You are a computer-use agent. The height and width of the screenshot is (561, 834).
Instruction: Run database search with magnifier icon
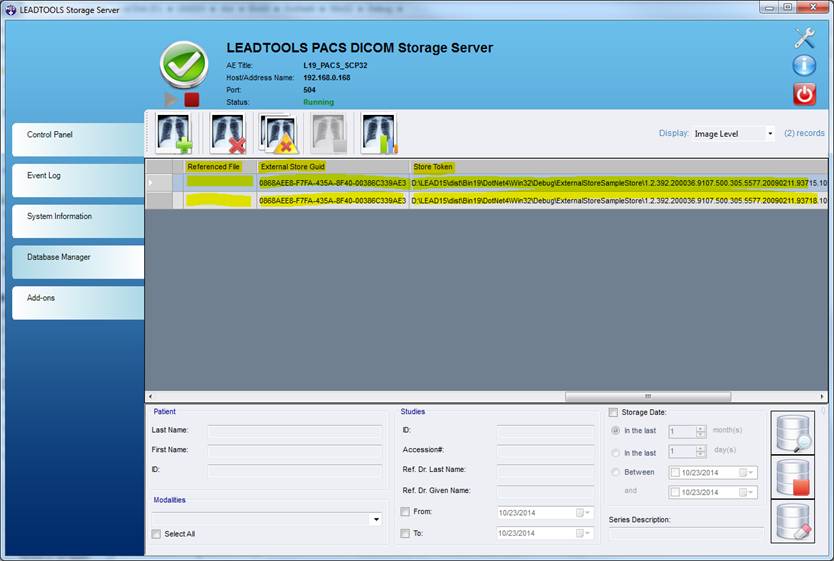[793, 432]
